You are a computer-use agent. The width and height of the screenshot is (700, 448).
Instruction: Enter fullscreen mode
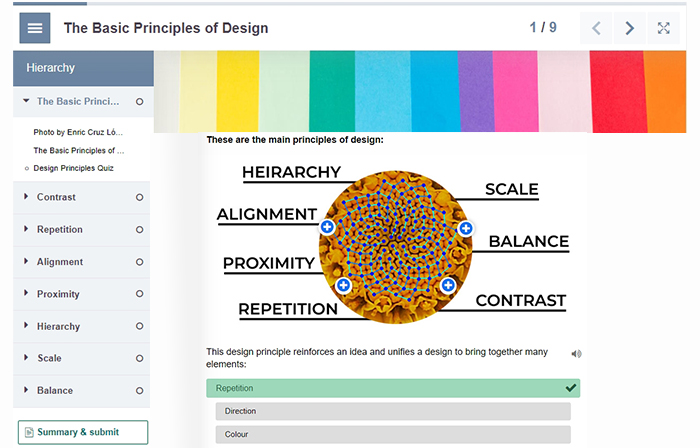tap(663, 28)
